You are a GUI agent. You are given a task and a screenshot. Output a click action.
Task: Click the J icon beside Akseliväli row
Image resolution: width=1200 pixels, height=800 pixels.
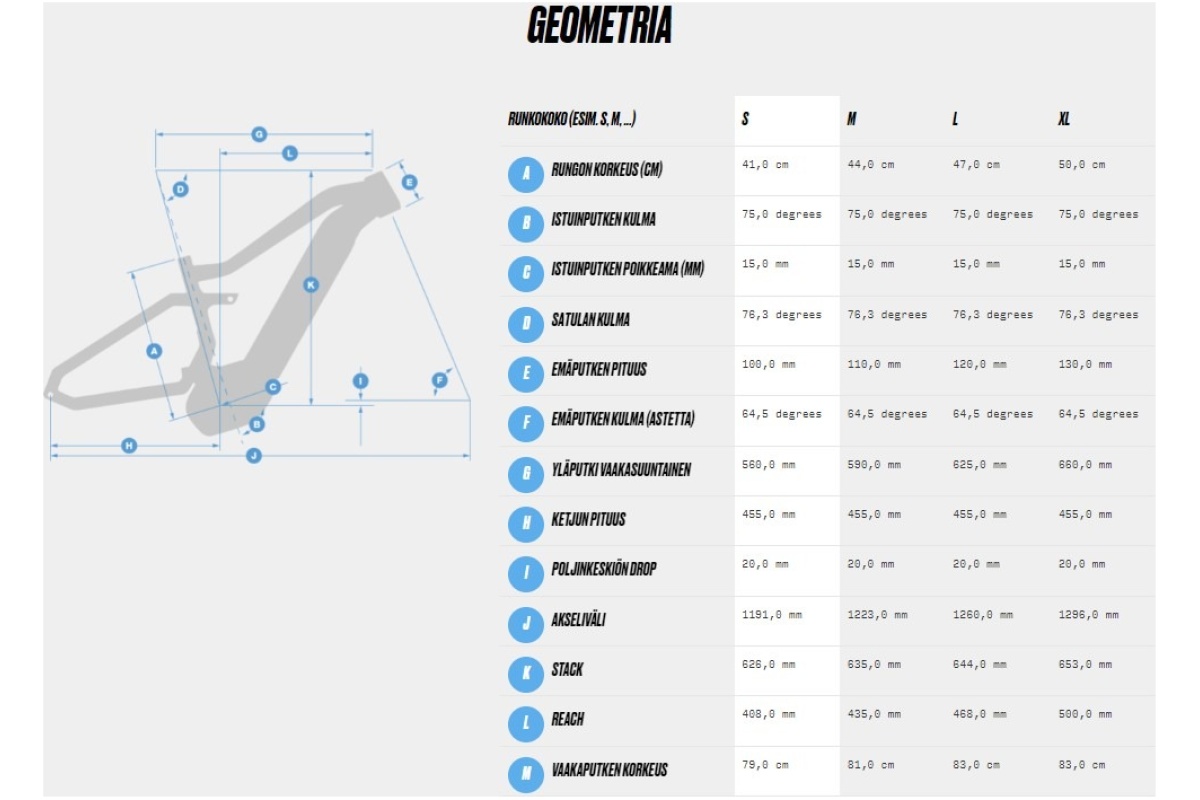[x=526, y=624]
